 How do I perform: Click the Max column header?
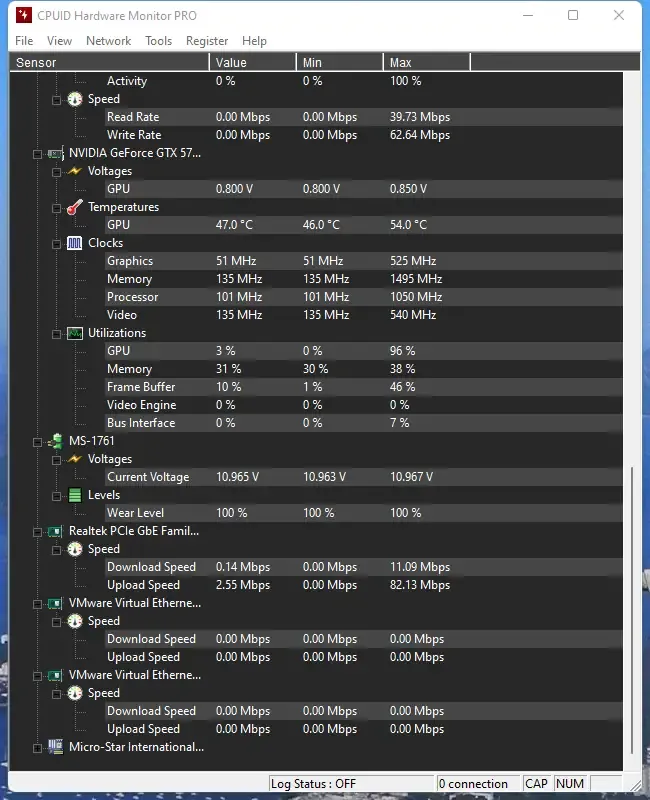(427, 62)
